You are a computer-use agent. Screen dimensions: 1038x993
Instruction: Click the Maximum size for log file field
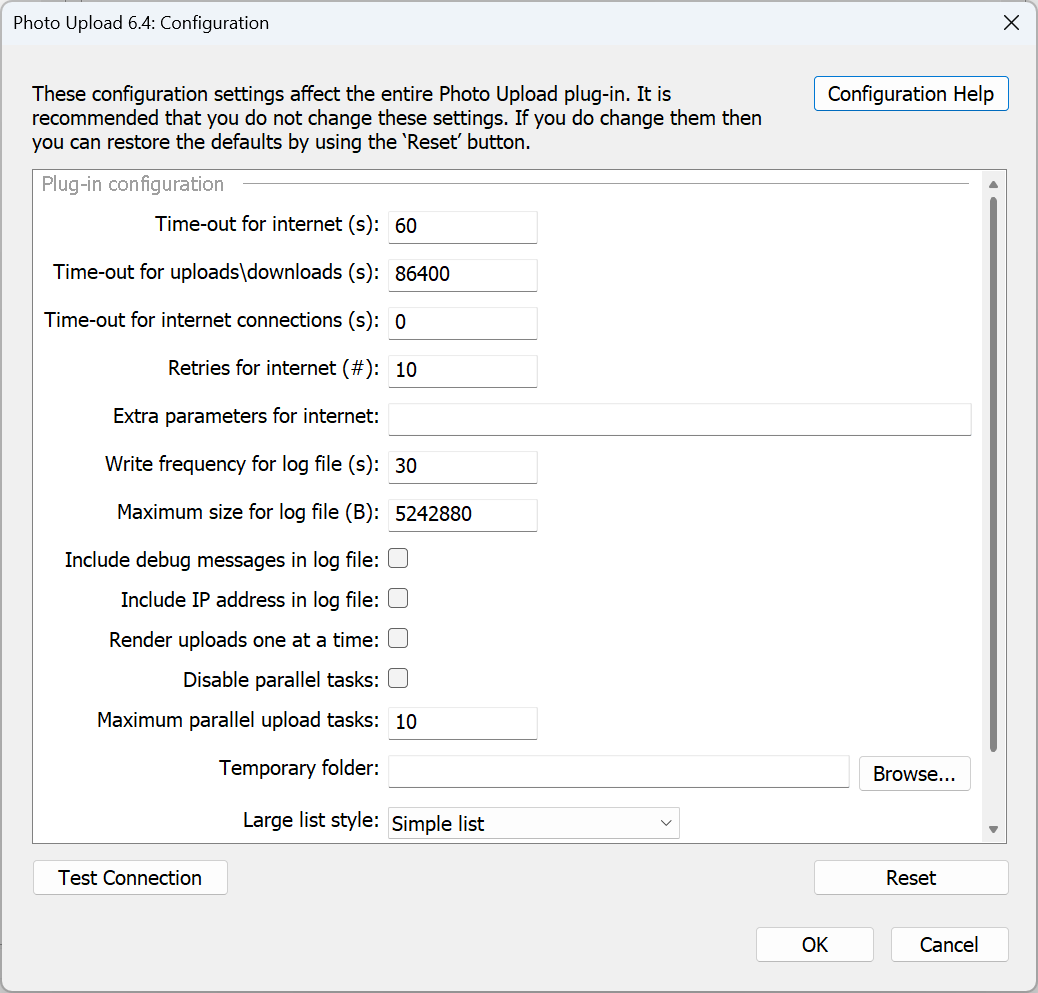click(462, 514)
